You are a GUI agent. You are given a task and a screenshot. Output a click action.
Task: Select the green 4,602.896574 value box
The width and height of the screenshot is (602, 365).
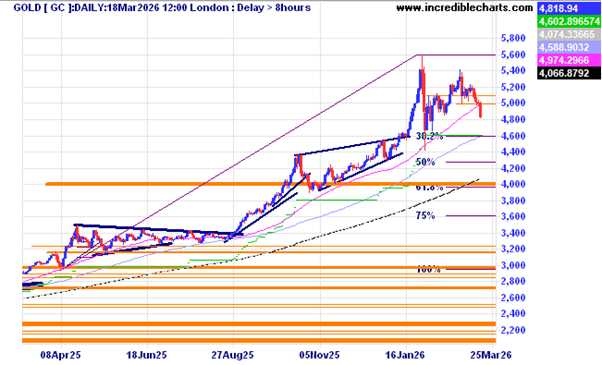(x=569, y=21)
